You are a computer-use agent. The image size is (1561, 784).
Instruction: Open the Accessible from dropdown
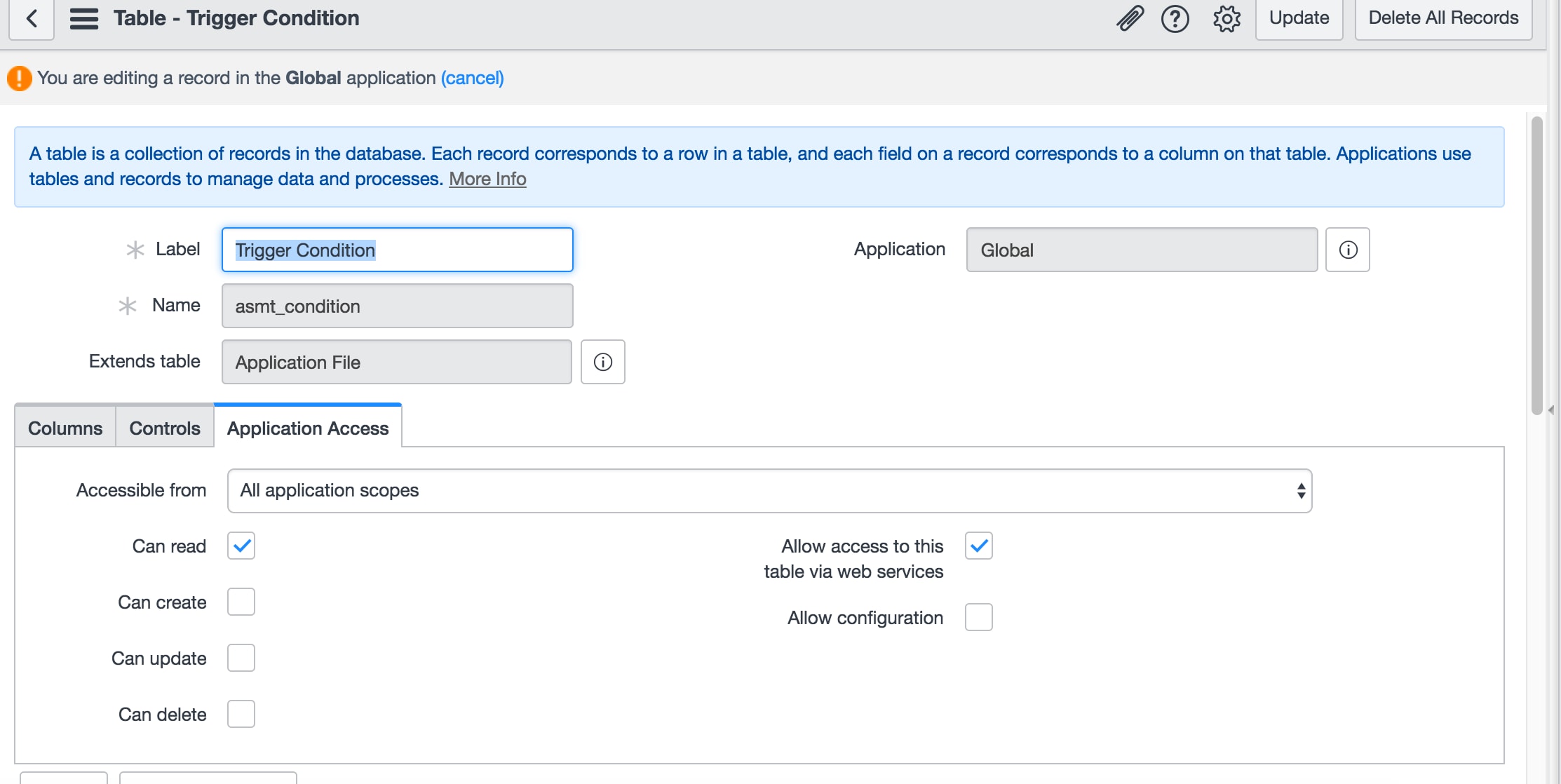pyautogui.click(x=769, y=490)
